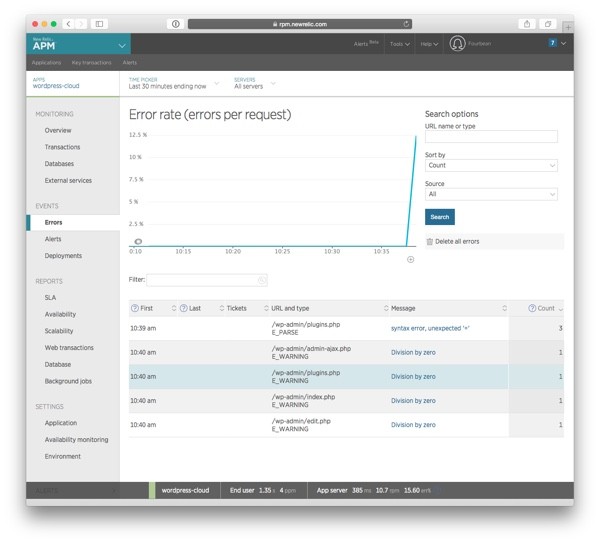Open the Web transactions report

click(69, 348)
